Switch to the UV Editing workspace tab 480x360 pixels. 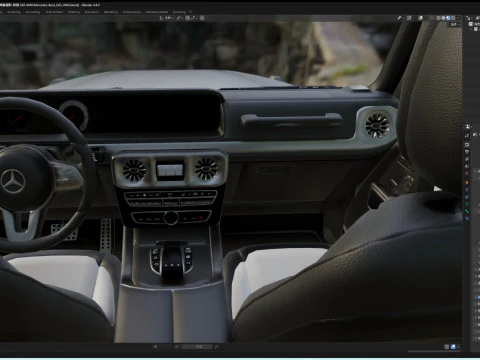point(33,12)
